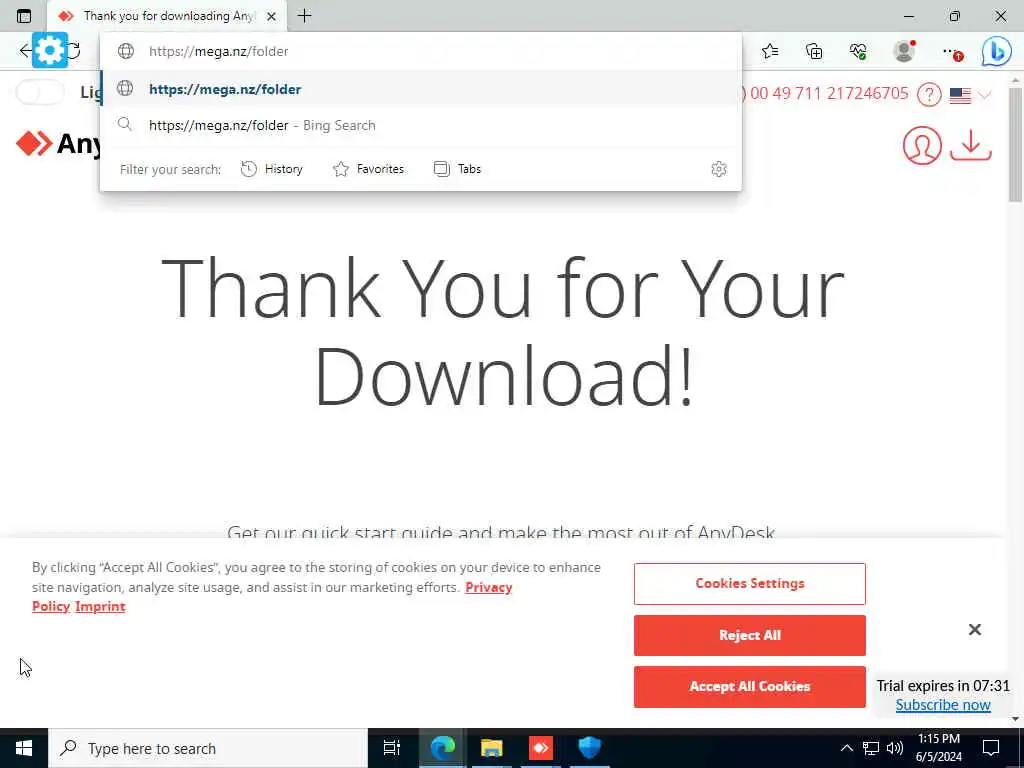
Task: Open the Edge profile avatar
Action: [x=904, y=51]
